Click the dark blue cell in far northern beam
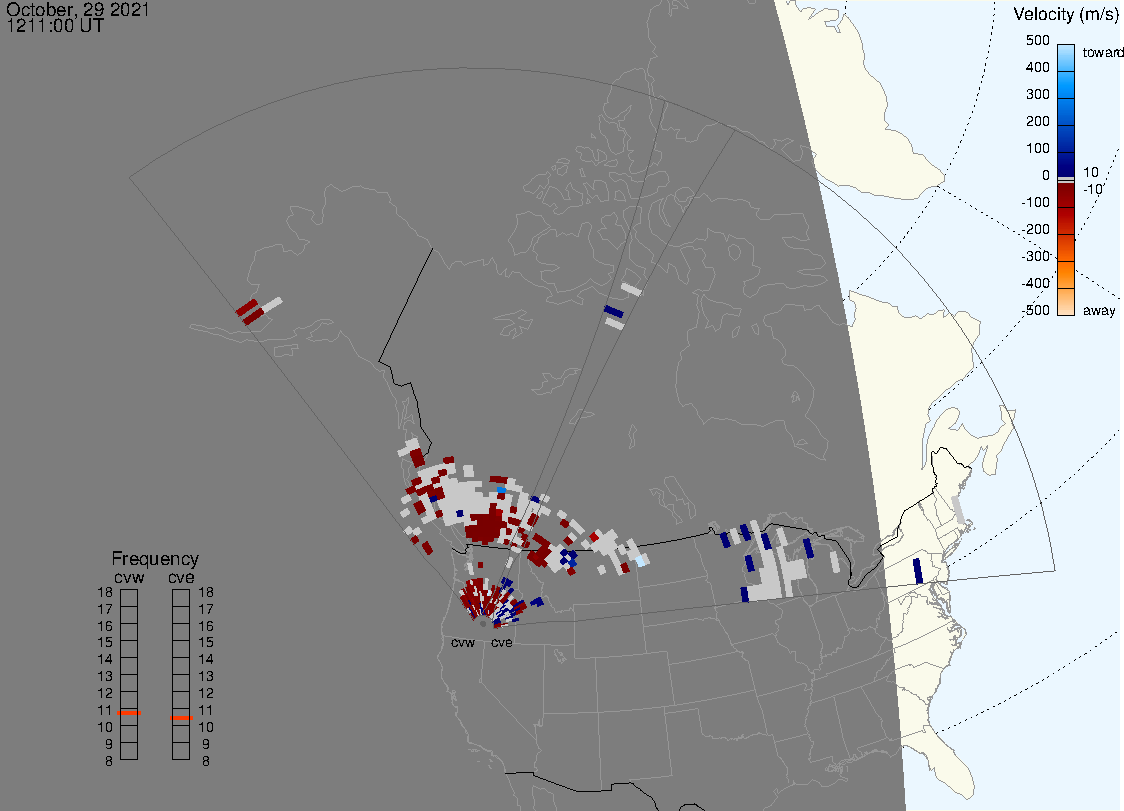Image resolution: width=1124 pixels, height=811 pixels. click(x=614, y=312)
